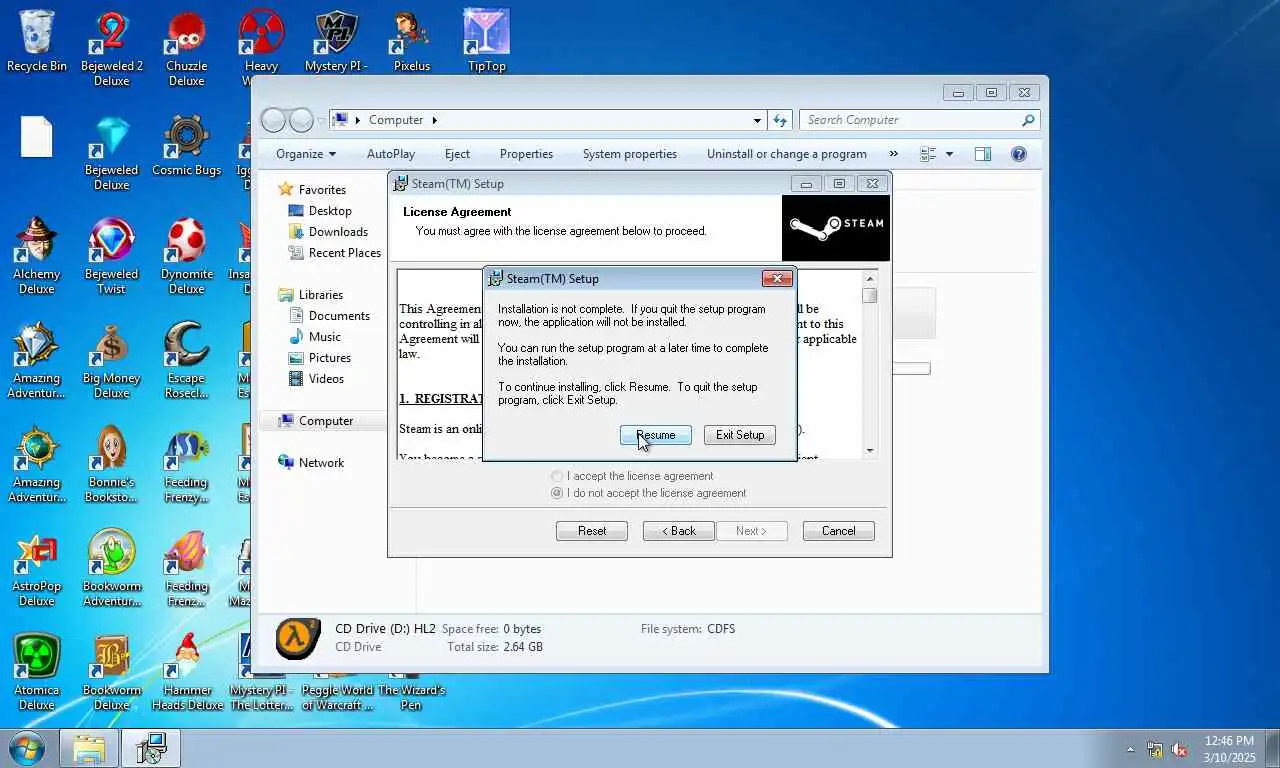Toggle the Explorer preview pane icon
1280x768 pixels.
pos(983,154)
